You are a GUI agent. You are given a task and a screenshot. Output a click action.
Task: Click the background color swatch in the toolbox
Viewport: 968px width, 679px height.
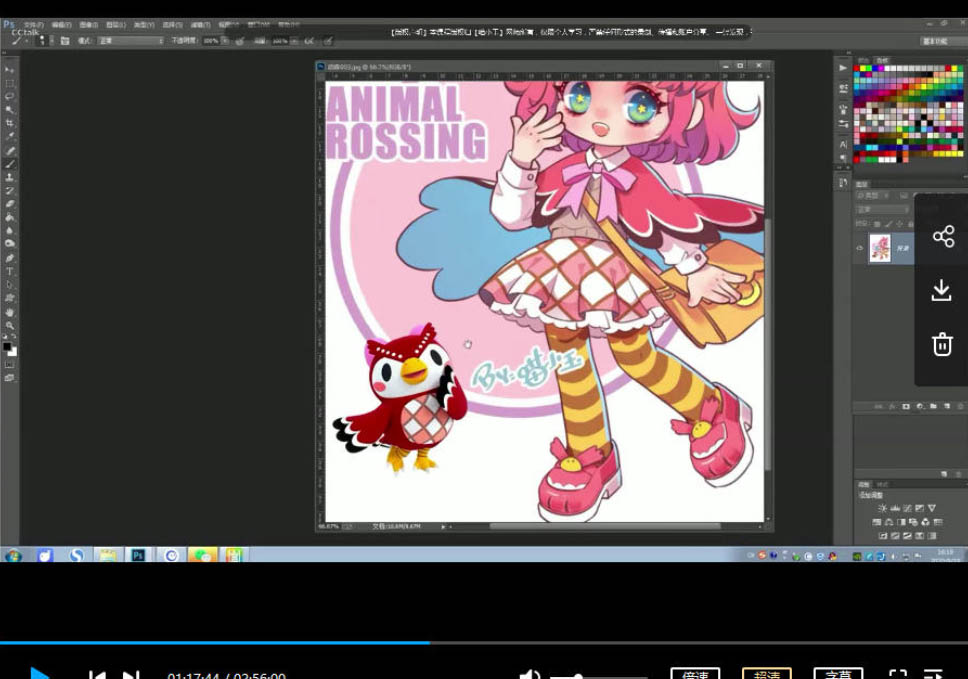point(13,352)
